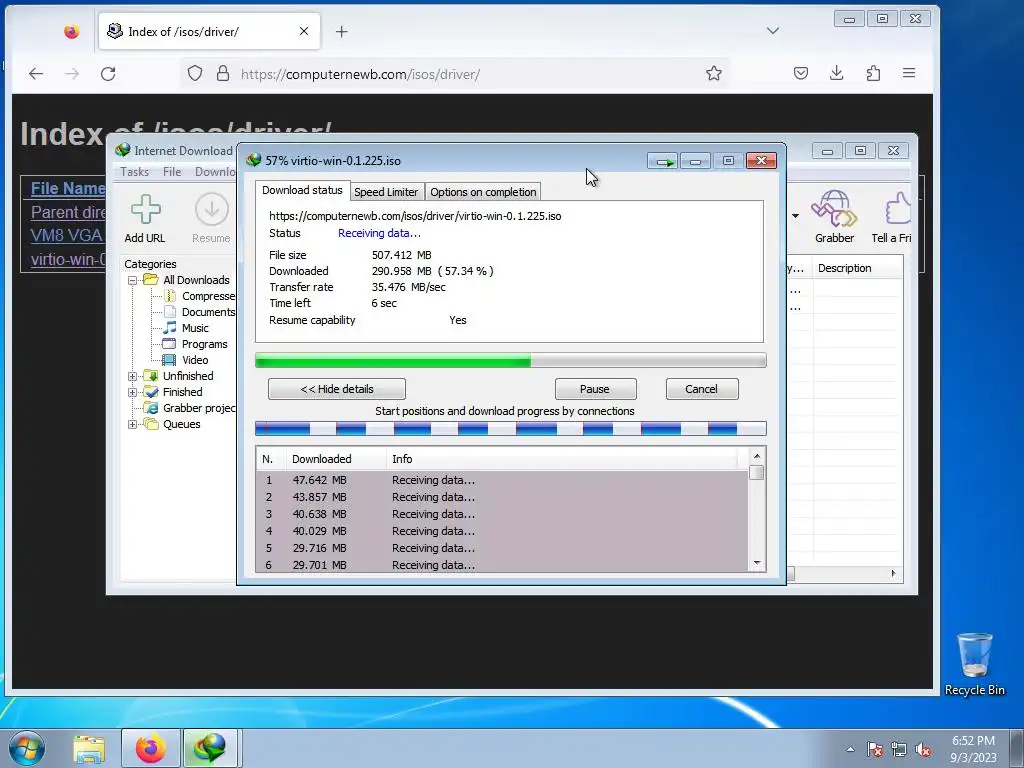Close the Index of /isos/driver/ tab
Screen dimensions: 1024x768
click(x=304, y=31)
